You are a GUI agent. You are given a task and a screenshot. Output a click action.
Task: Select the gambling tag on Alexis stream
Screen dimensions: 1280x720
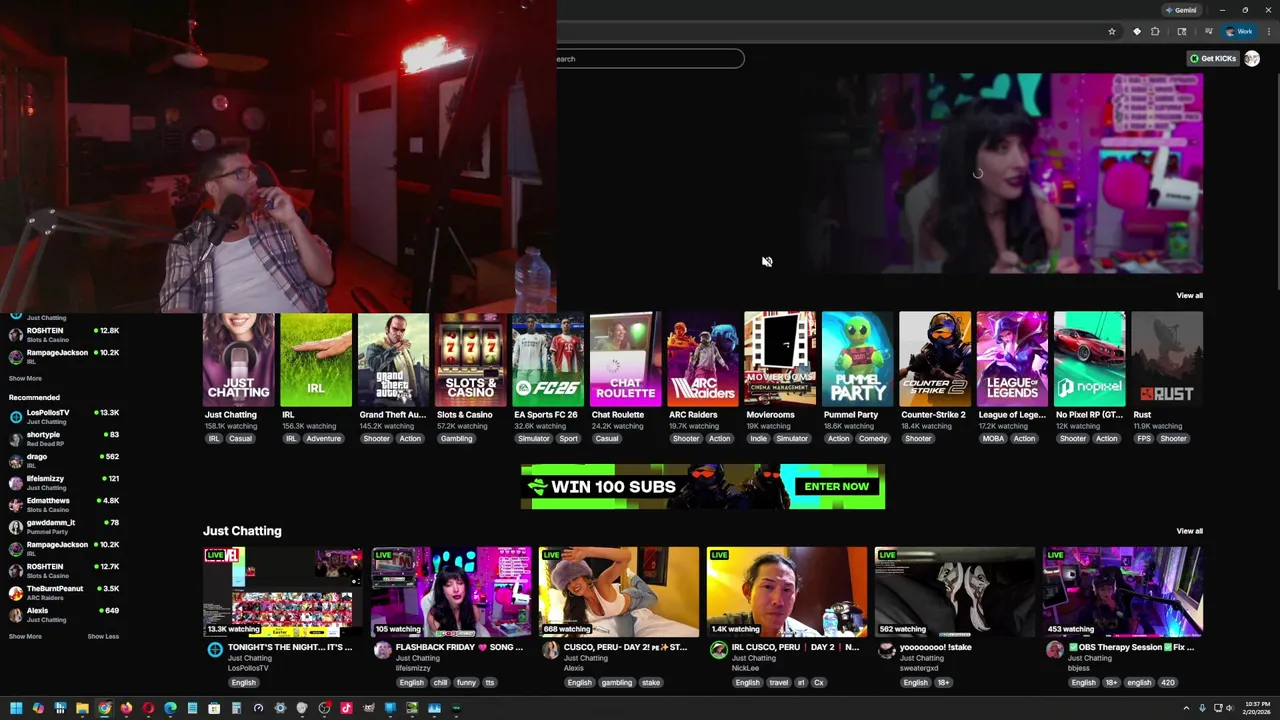(616, 682)
